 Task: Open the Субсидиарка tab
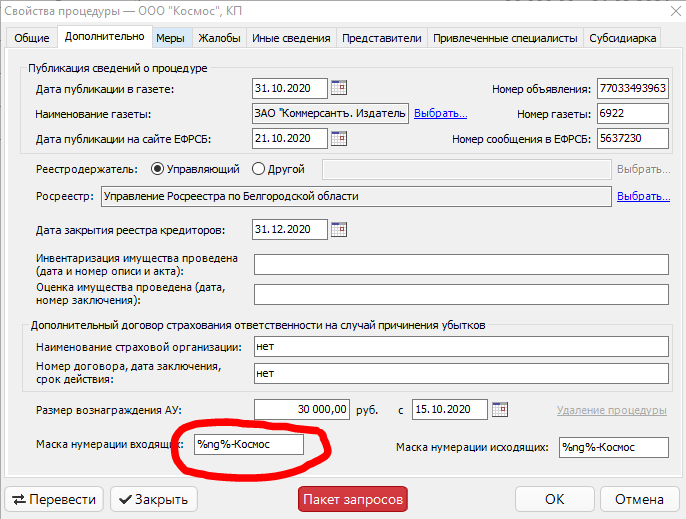point(625,38)
